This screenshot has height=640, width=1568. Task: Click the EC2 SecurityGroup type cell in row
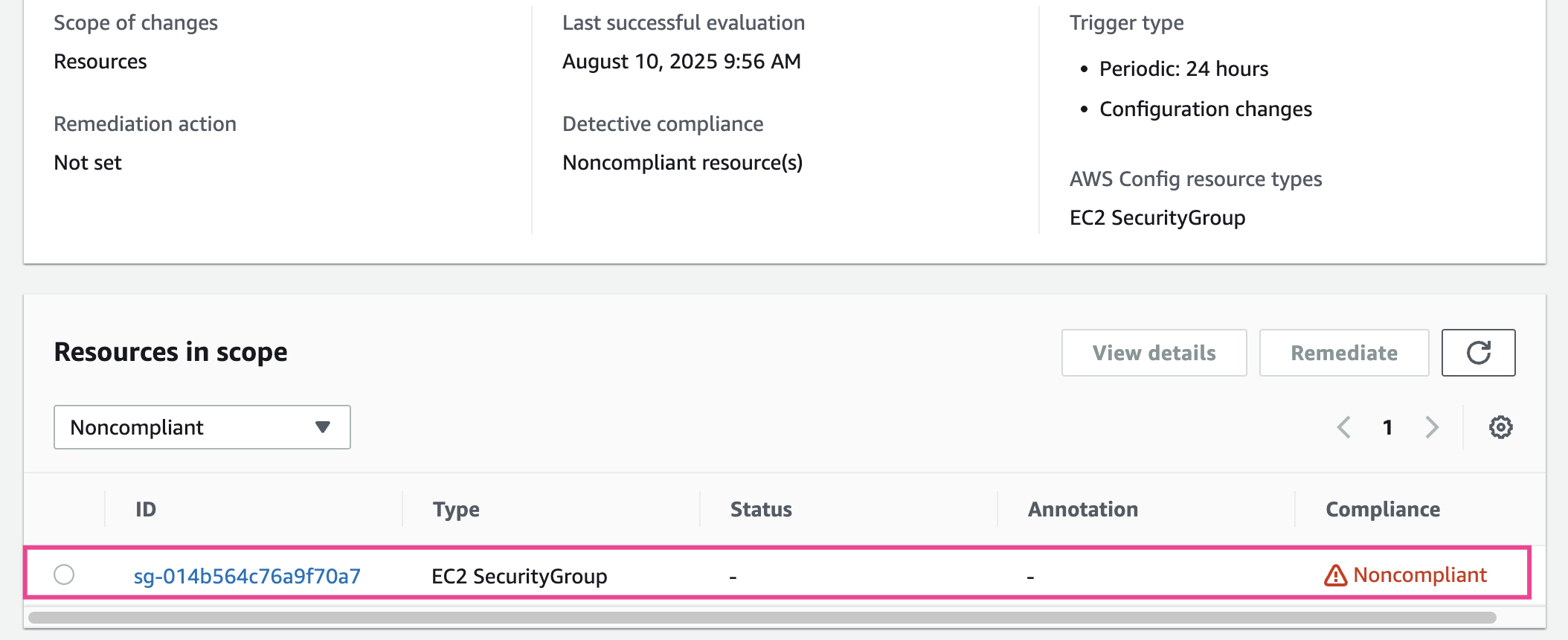519,576
